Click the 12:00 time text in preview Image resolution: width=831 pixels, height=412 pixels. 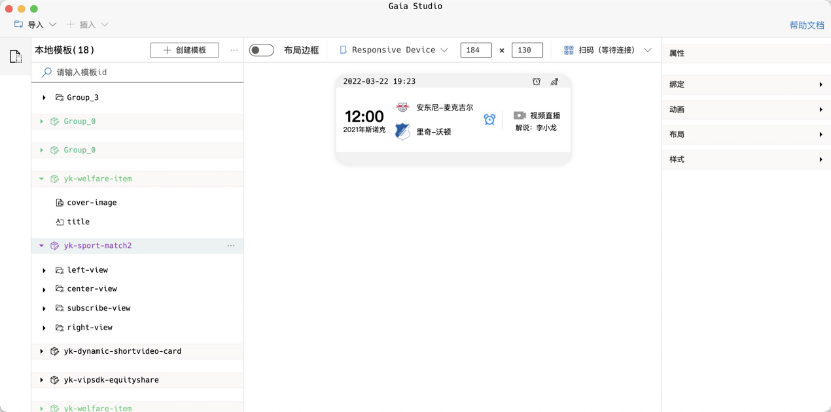pyautogui.click(x=364, y=116)
